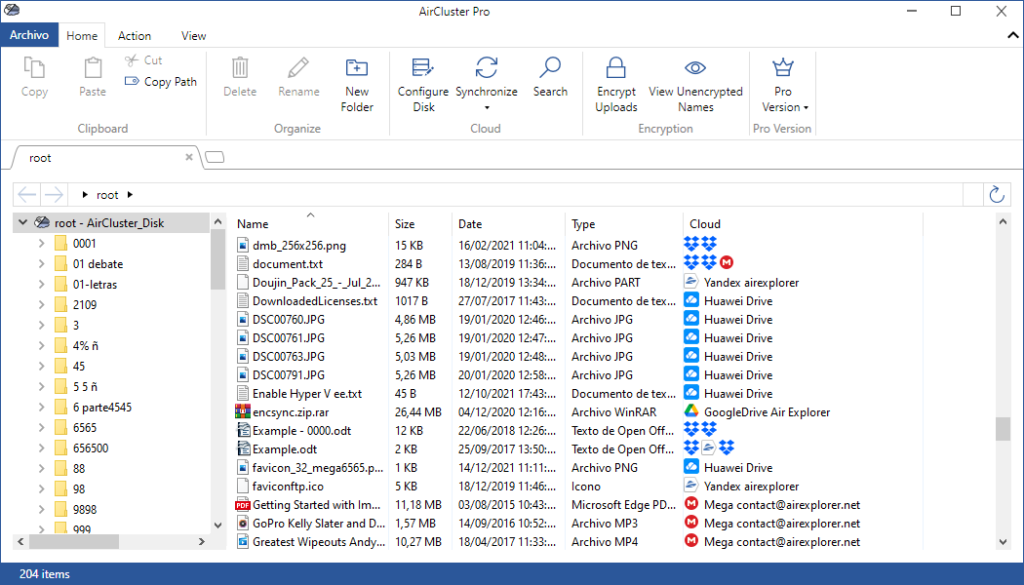This screenshot has height=585, width=1024.
Task: Click the folder tree horizontal scrollbar thumb
Action: [74, 541]
